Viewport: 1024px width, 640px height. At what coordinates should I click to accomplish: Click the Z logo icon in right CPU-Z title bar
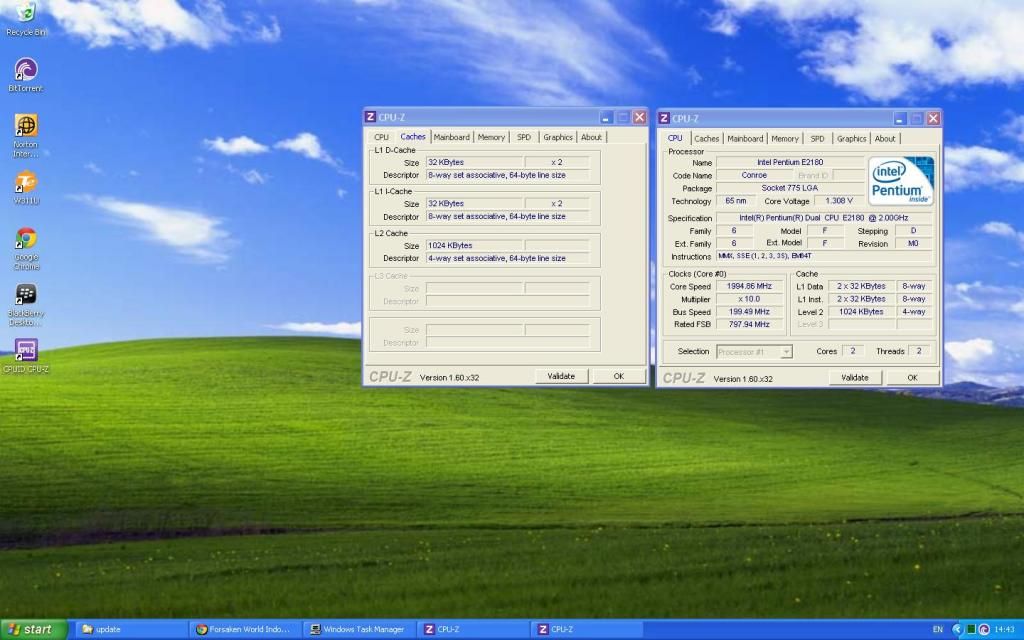(x=664, y=118)
